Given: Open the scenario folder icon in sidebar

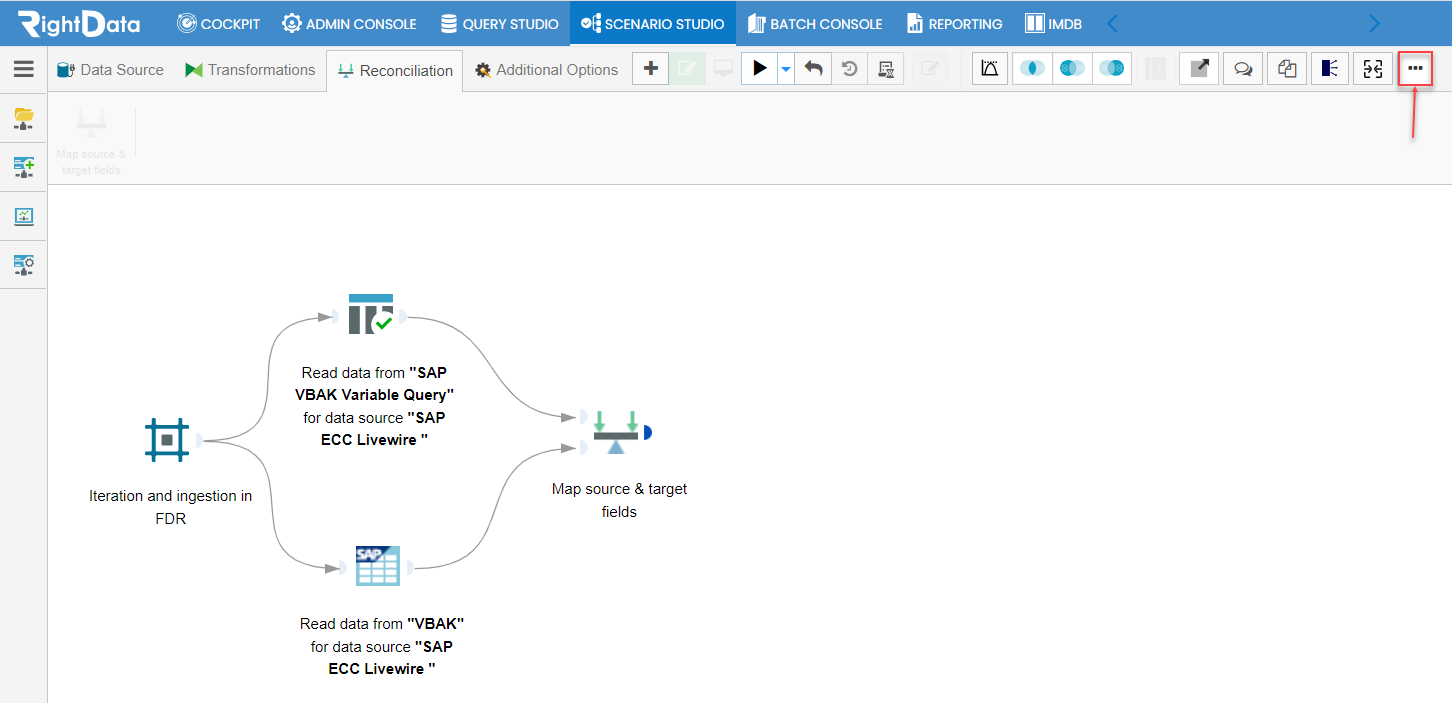Looking at the screenshot, I should click(23, 119).
